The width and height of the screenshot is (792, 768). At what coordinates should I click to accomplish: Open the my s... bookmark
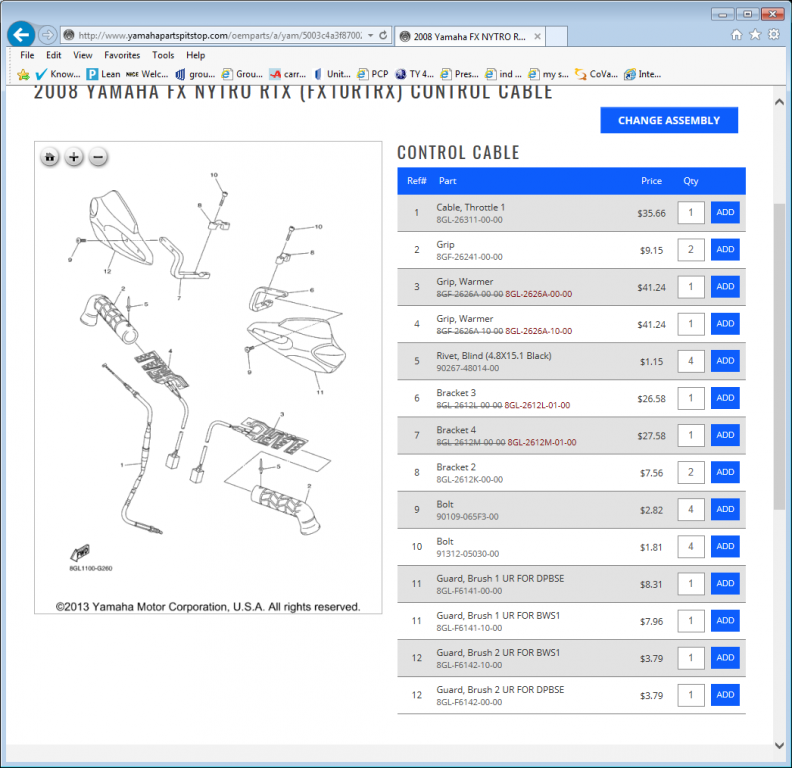pos(548,74)
